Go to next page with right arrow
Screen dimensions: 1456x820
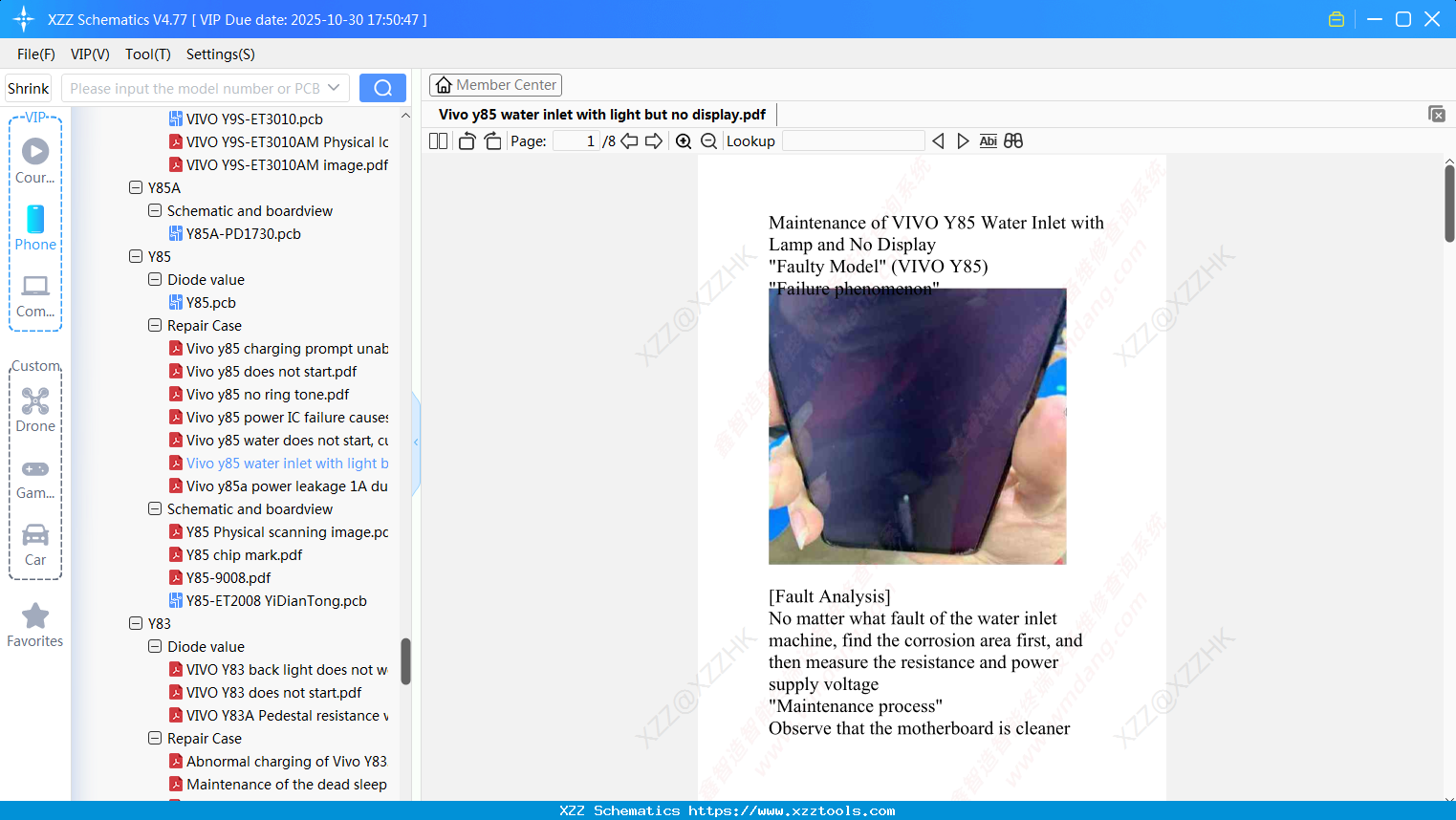(x=654, y=141)
